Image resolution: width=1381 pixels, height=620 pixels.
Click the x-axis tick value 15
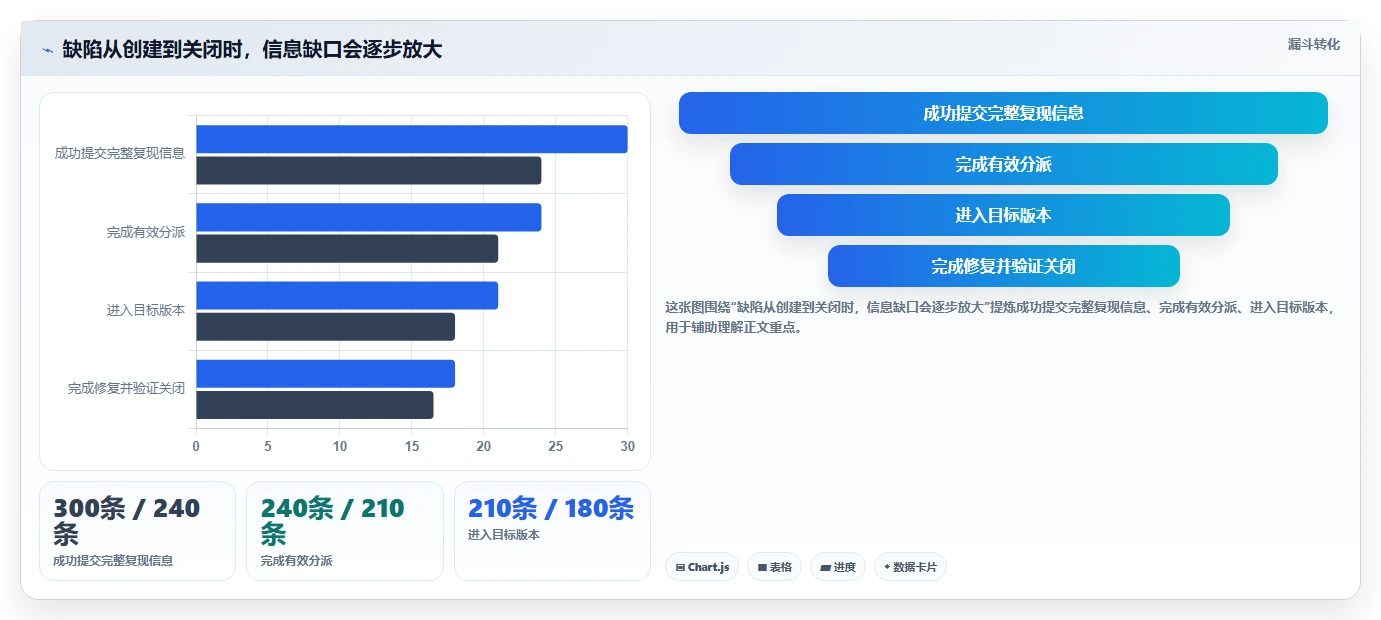tap(412, 446)
